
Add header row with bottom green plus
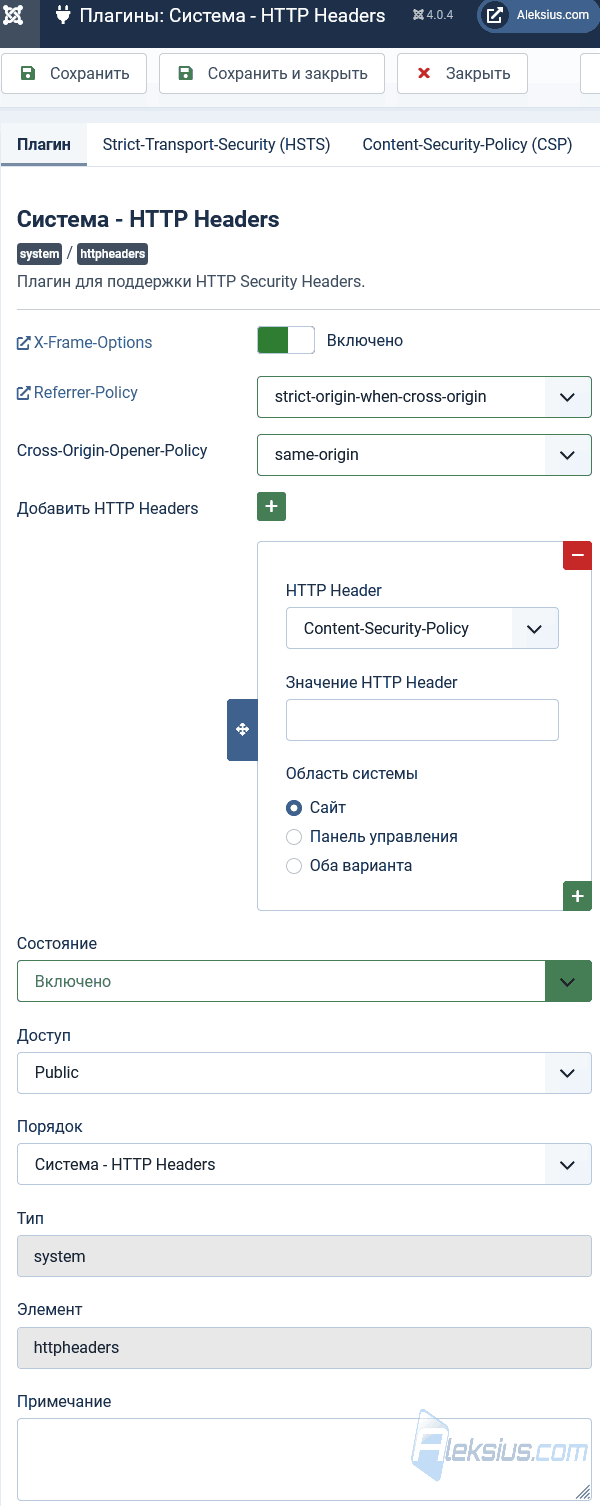tap(577, 896)
